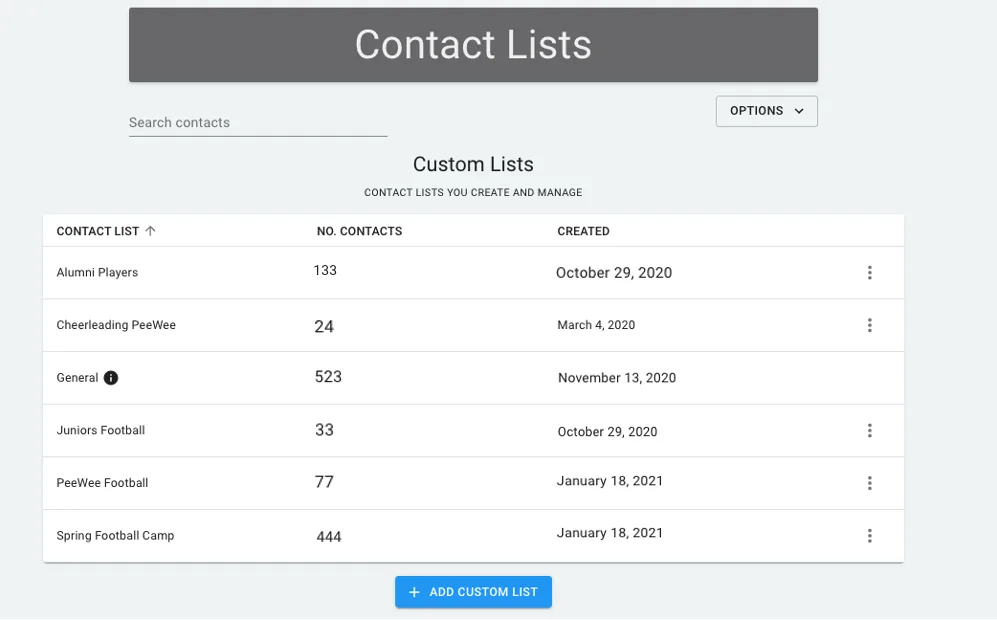Sort by the No. Contacts column header

click(359, 231)
